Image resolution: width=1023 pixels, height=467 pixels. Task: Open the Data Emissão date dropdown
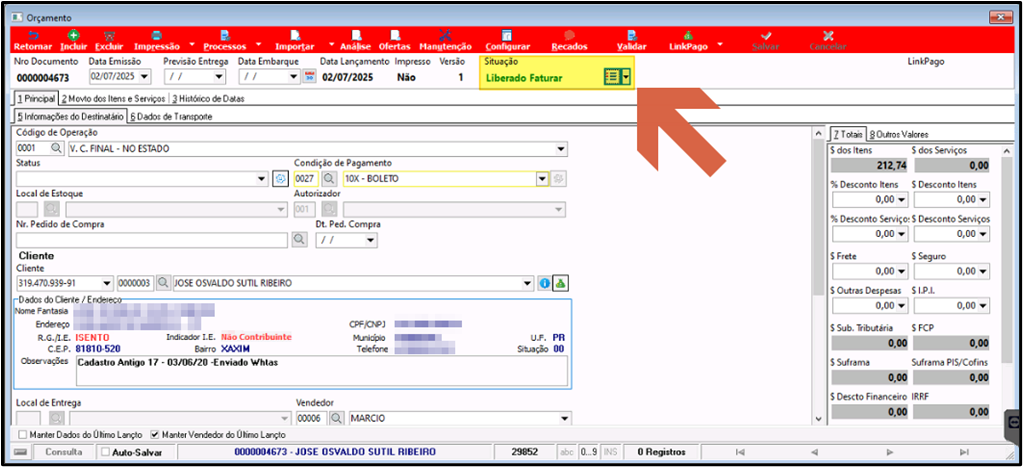pos(144,78)
